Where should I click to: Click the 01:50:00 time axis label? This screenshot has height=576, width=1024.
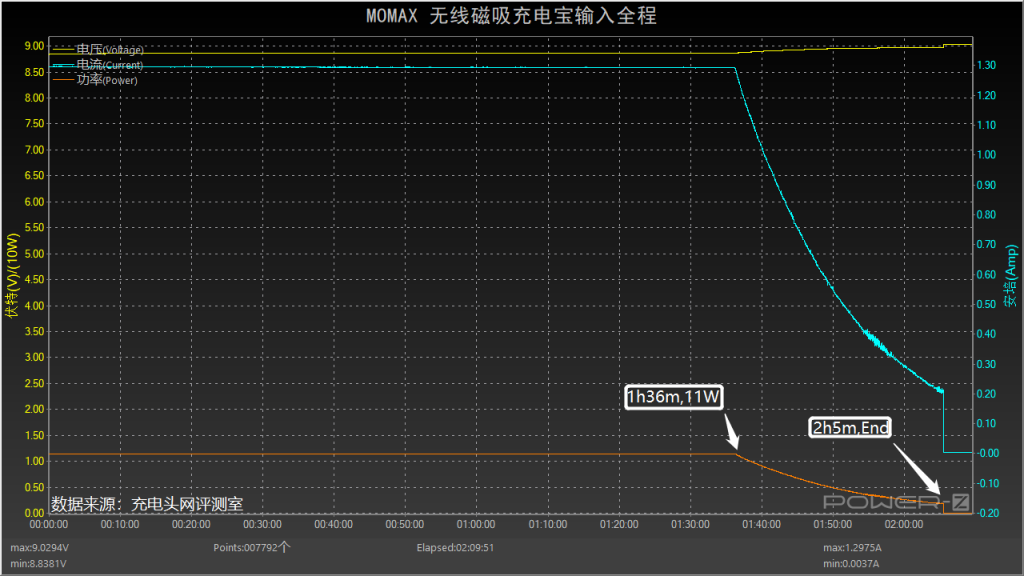pos(833,524)
